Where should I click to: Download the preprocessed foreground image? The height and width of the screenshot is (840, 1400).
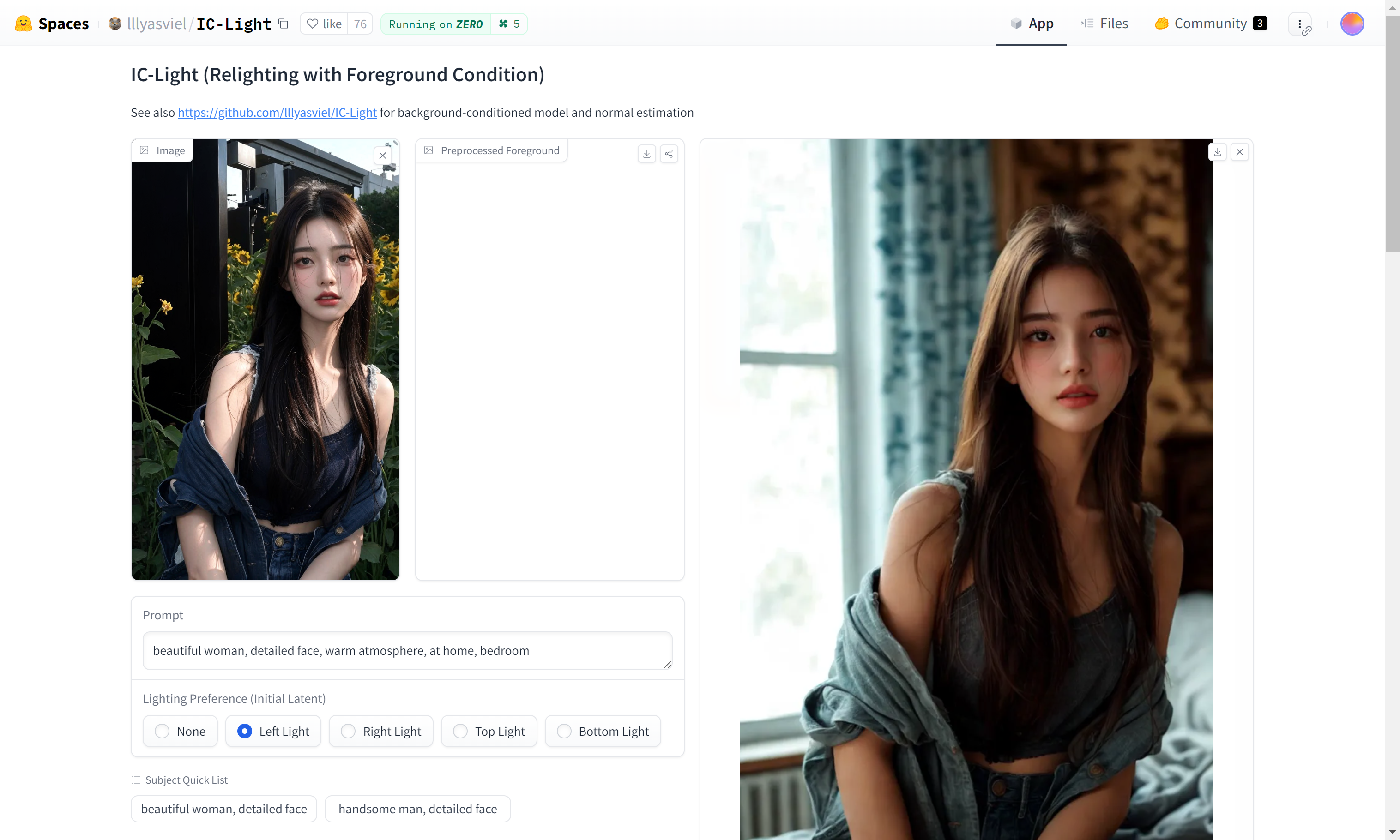(x=646, y=153)
